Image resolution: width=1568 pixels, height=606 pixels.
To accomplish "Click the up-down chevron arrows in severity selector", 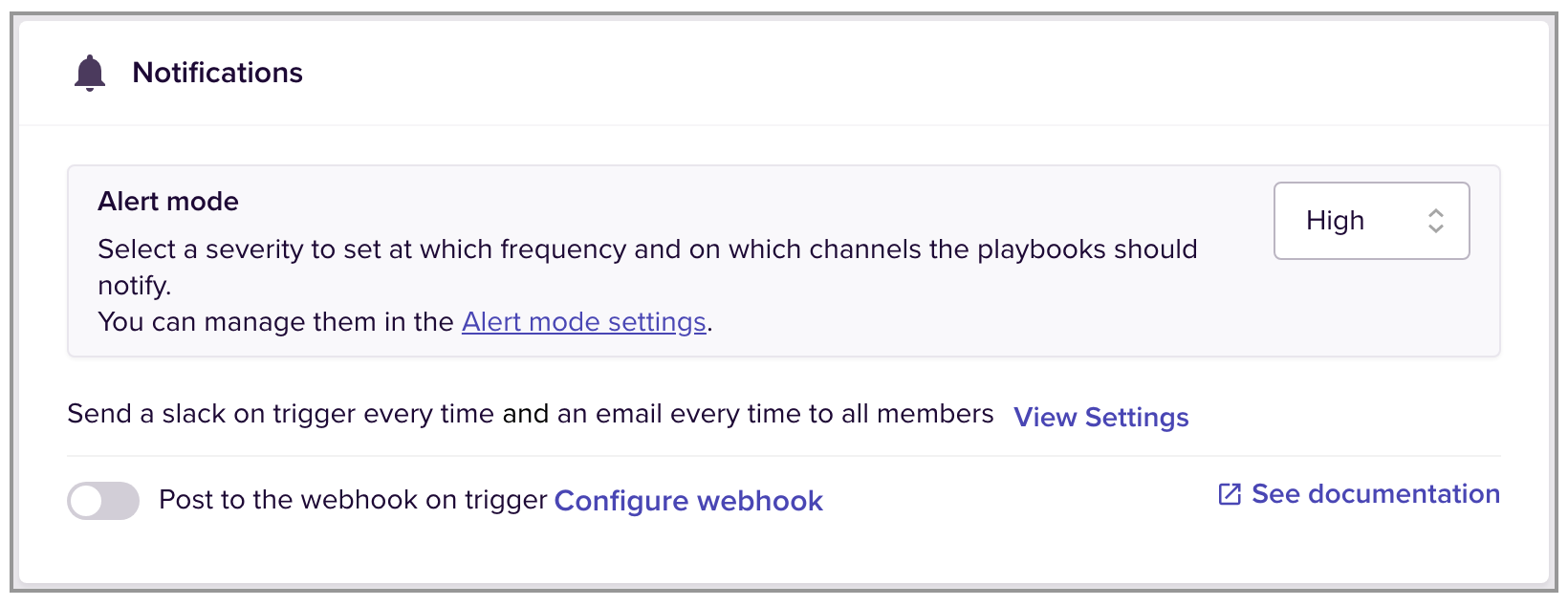I will (x=1435, y=221).
